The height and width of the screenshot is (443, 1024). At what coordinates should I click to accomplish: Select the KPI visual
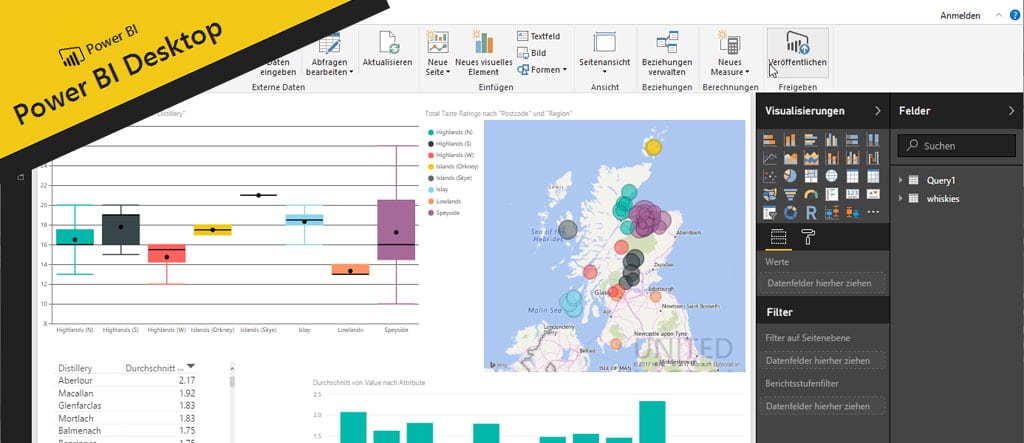click(872, 194)
